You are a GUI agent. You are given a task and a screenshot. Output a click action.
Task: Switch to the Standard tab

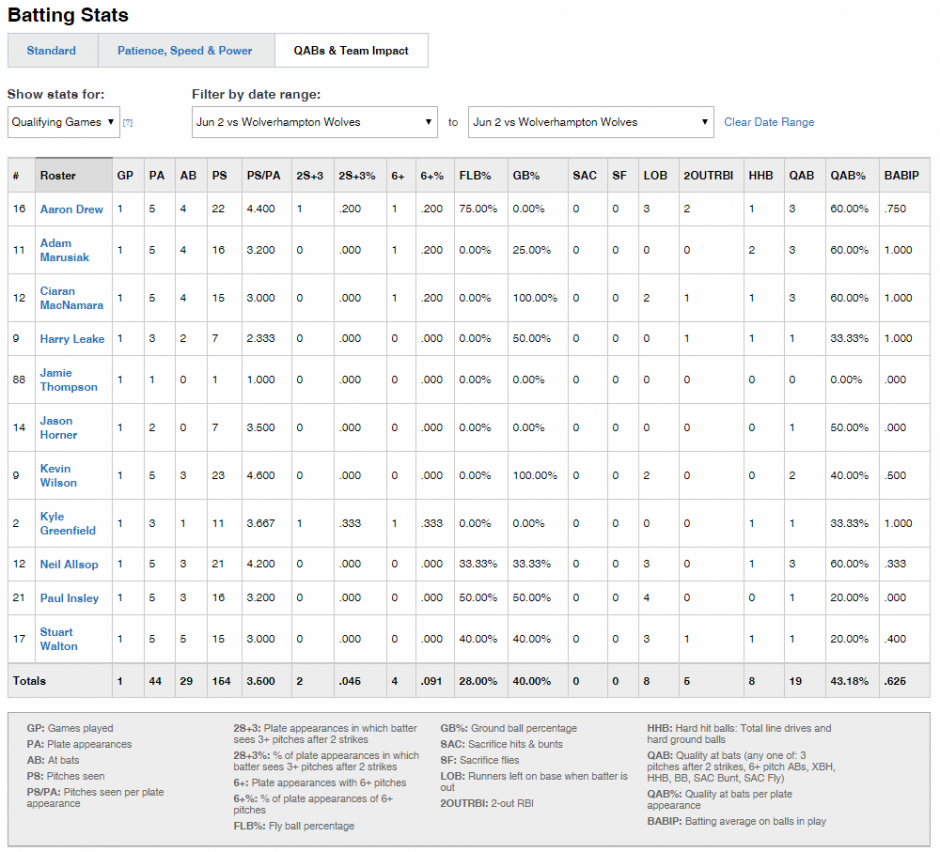[x=52, y=51]
